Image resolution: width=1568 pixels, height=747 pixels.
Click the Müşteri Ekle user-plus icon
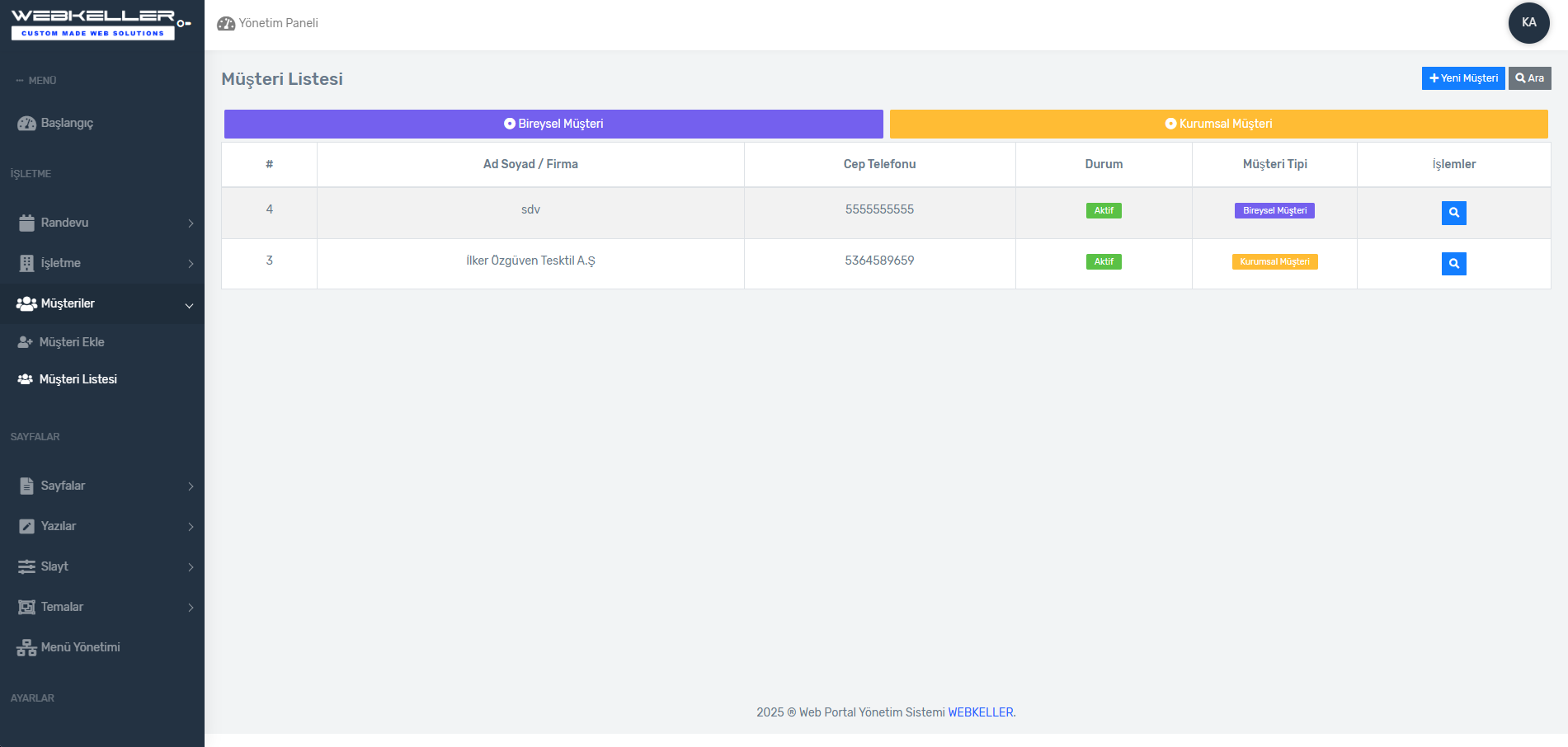point(26,342)
